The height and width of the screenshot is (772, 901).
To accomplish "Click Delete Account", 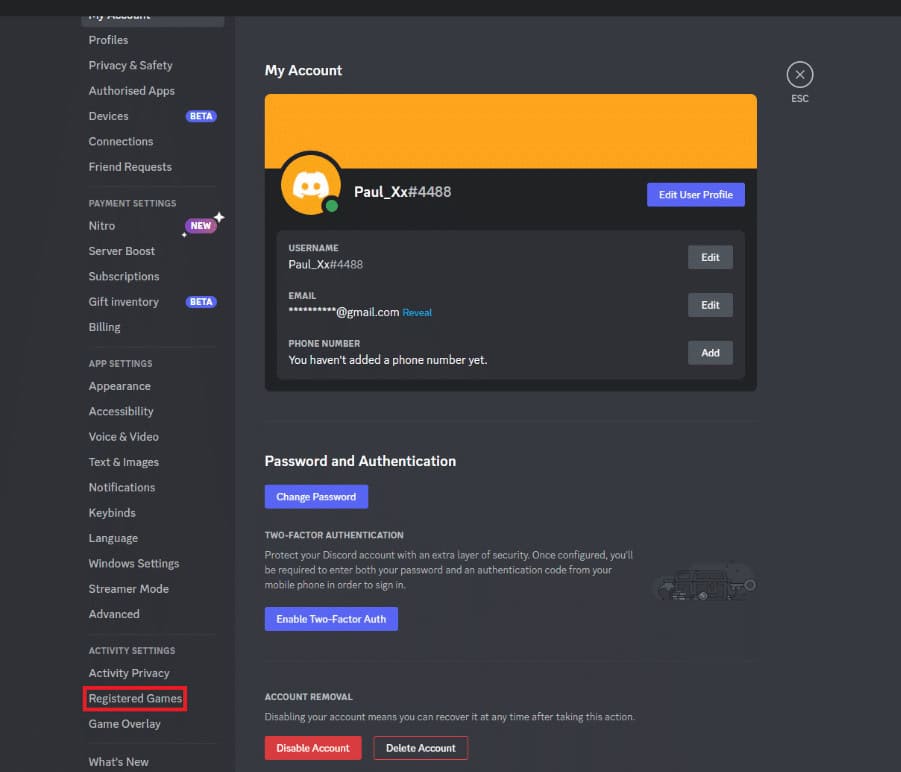I will click(x=421, y=748).
